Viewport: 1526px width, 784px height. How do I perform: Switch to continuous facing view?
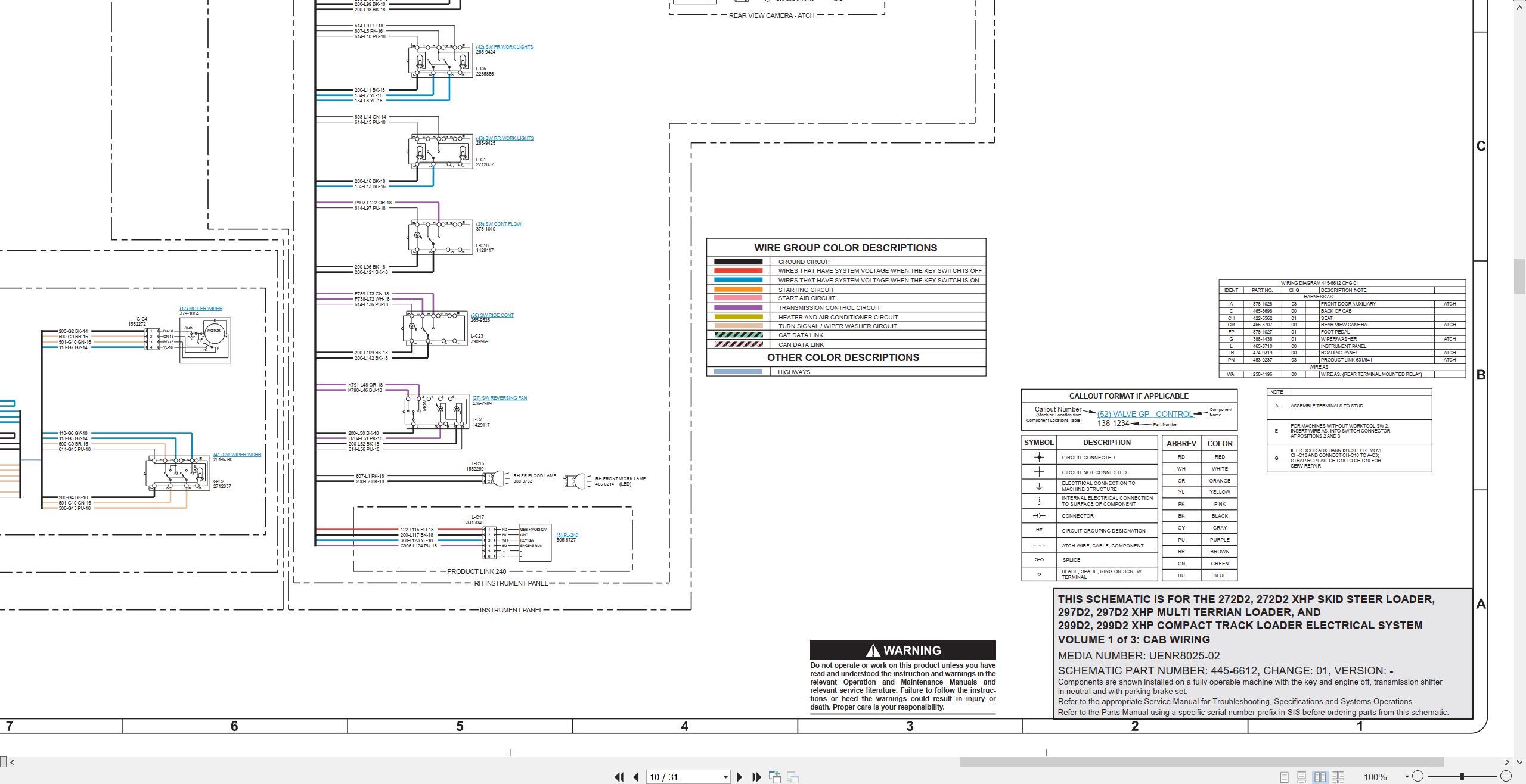pyautogui.click(x=1338, y=777)
